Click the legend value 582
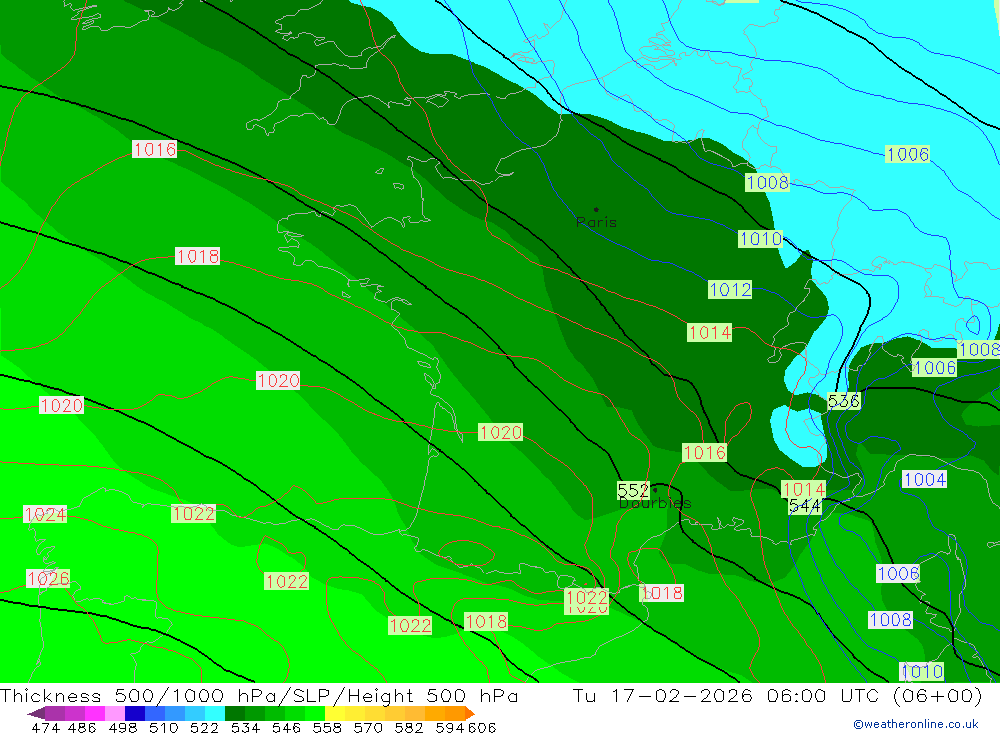 pyautogui.click(x=409, y=727)
